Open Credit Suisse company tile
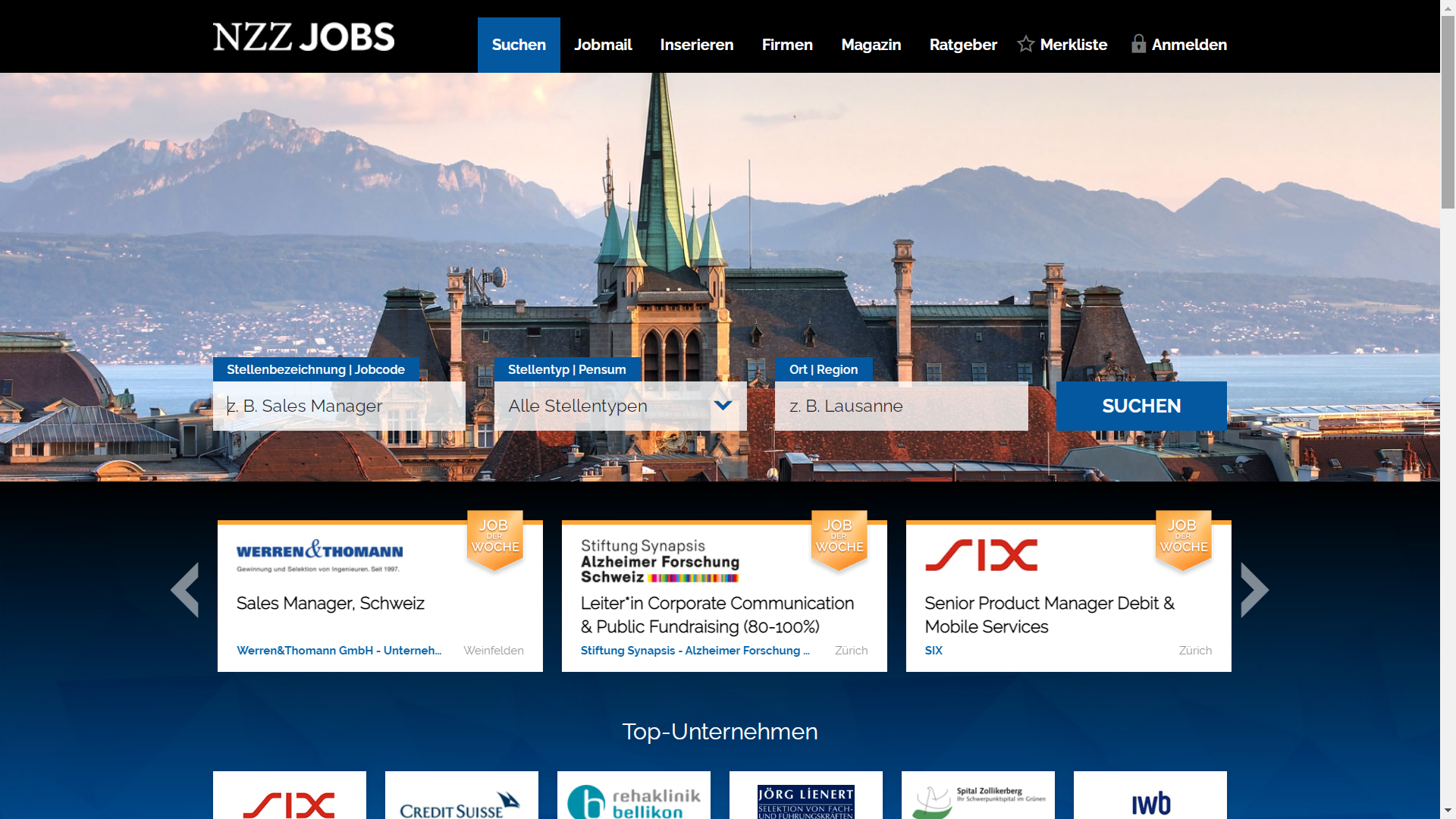Image resolution: width=1456 pixels, height=819 pixels. pos(462,795)
